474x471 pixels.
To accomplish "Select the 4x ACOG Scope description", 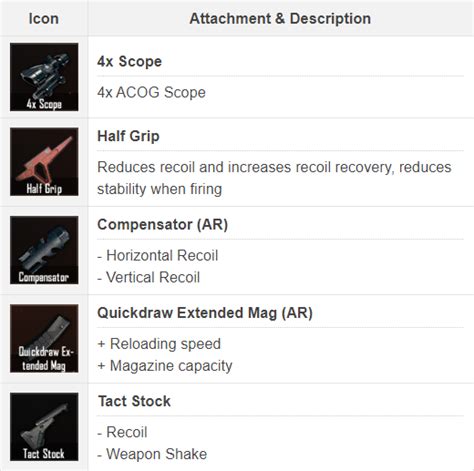I will (151, 92).
